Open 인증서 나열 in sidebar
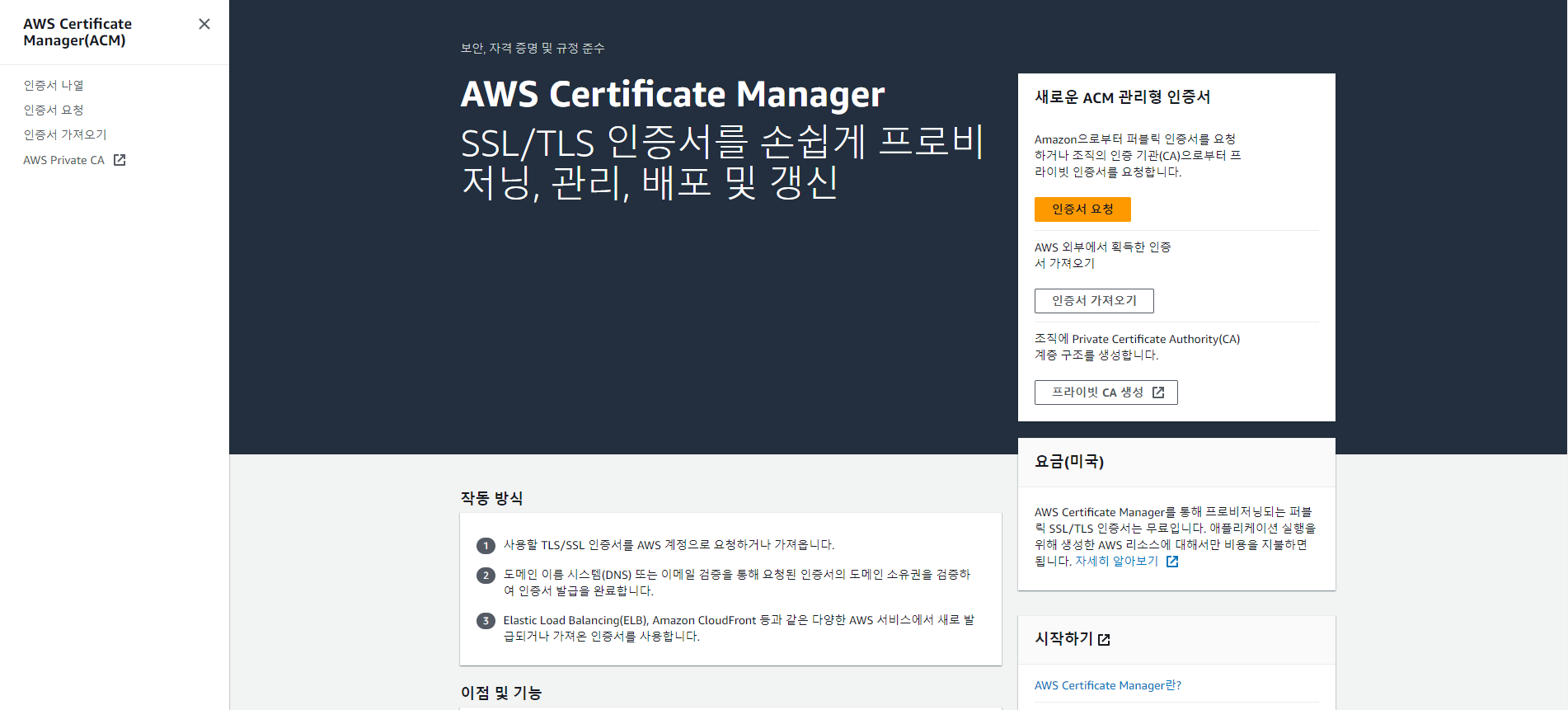Viewport: 1568px width, 710px height. (x=54, y=85)
